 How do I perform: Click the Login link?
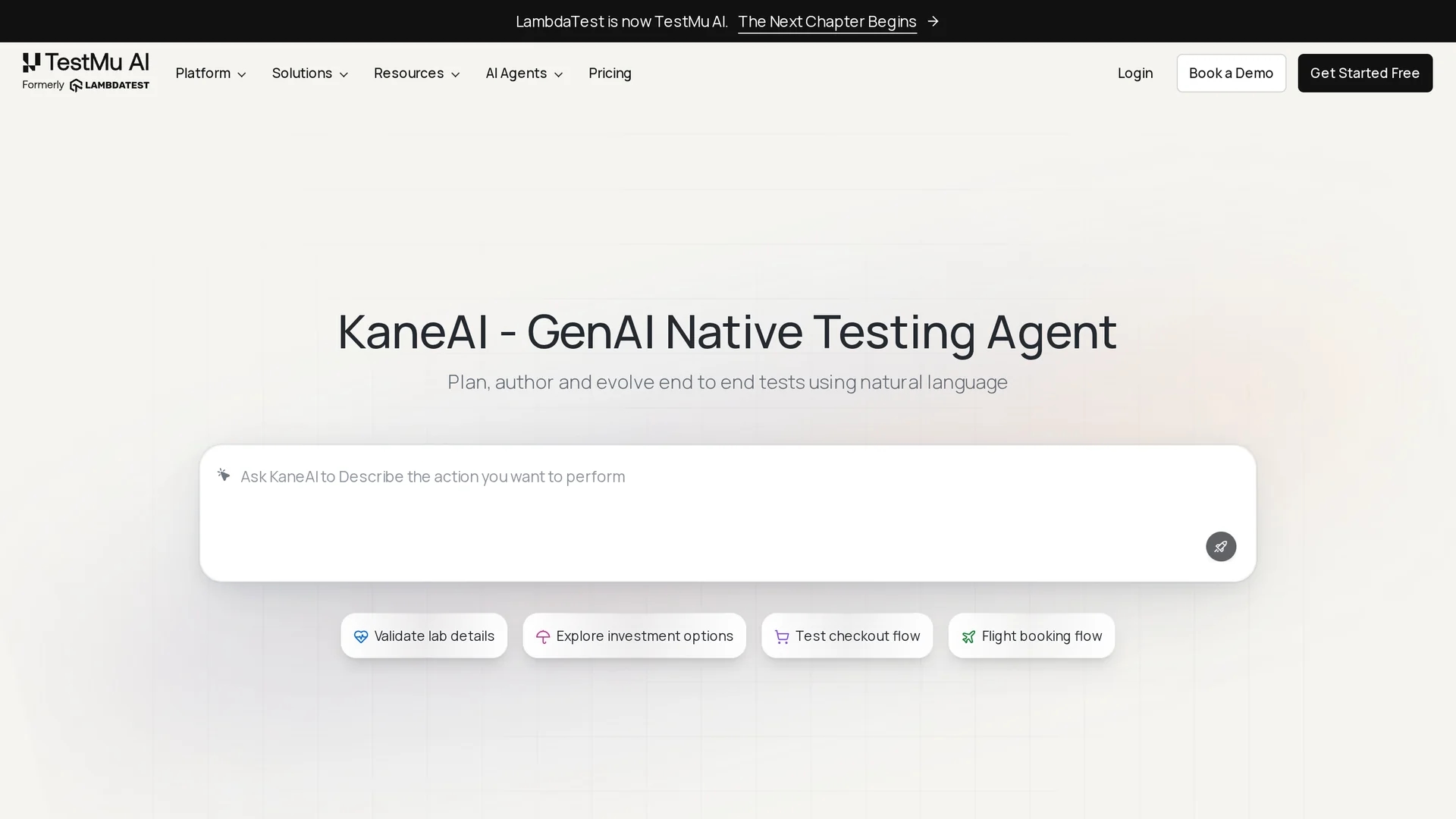[x=1135, y=73]
